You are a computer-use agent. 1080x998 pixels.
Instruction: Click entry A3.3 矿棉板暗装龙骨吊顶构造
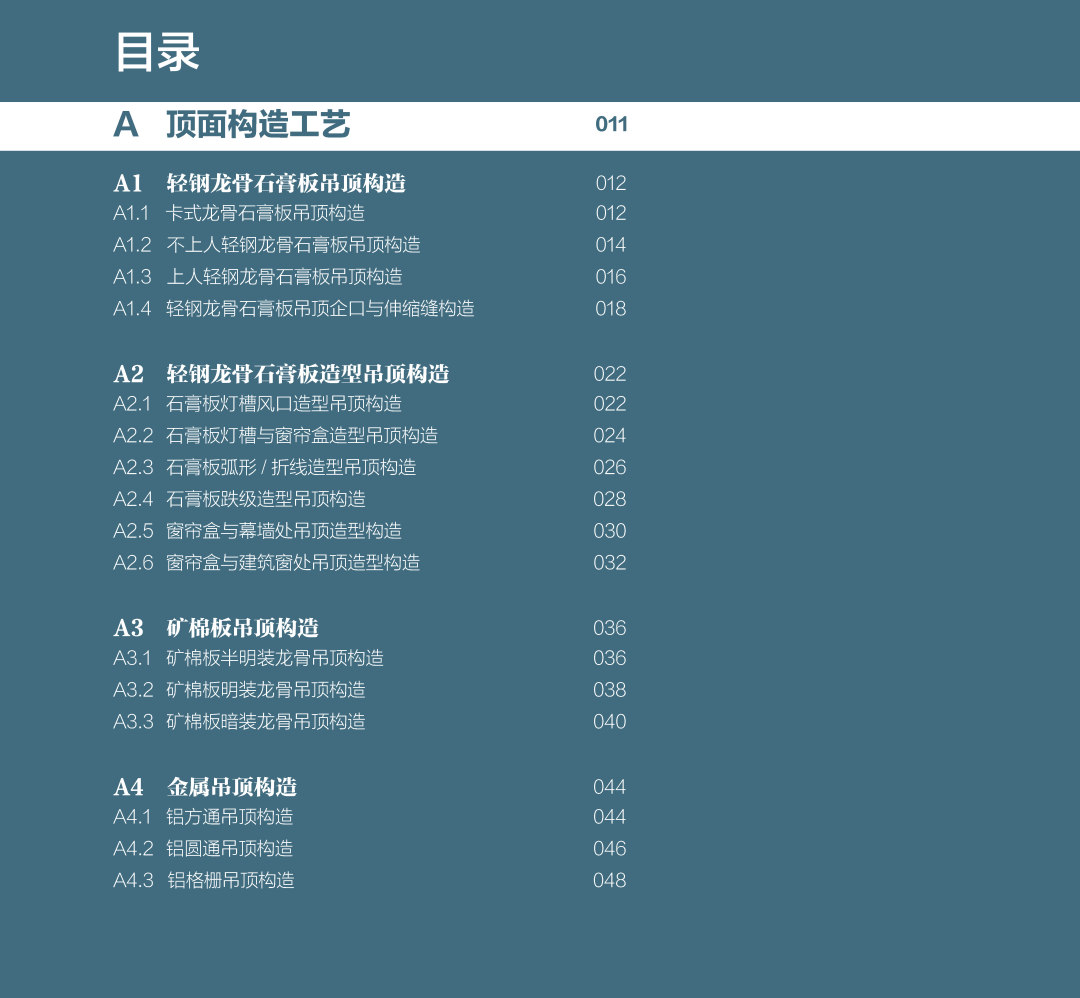coord(239,721)
